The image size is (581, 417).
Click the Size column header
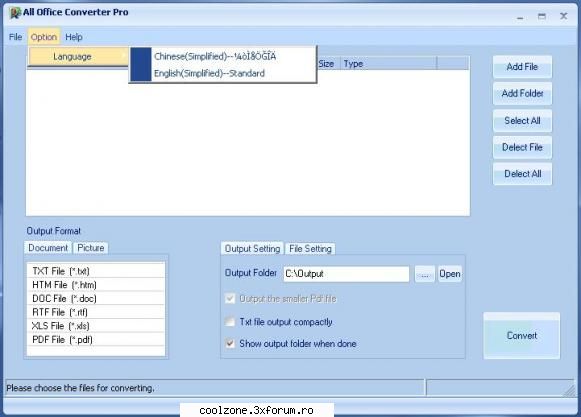(x=327, y=64)
